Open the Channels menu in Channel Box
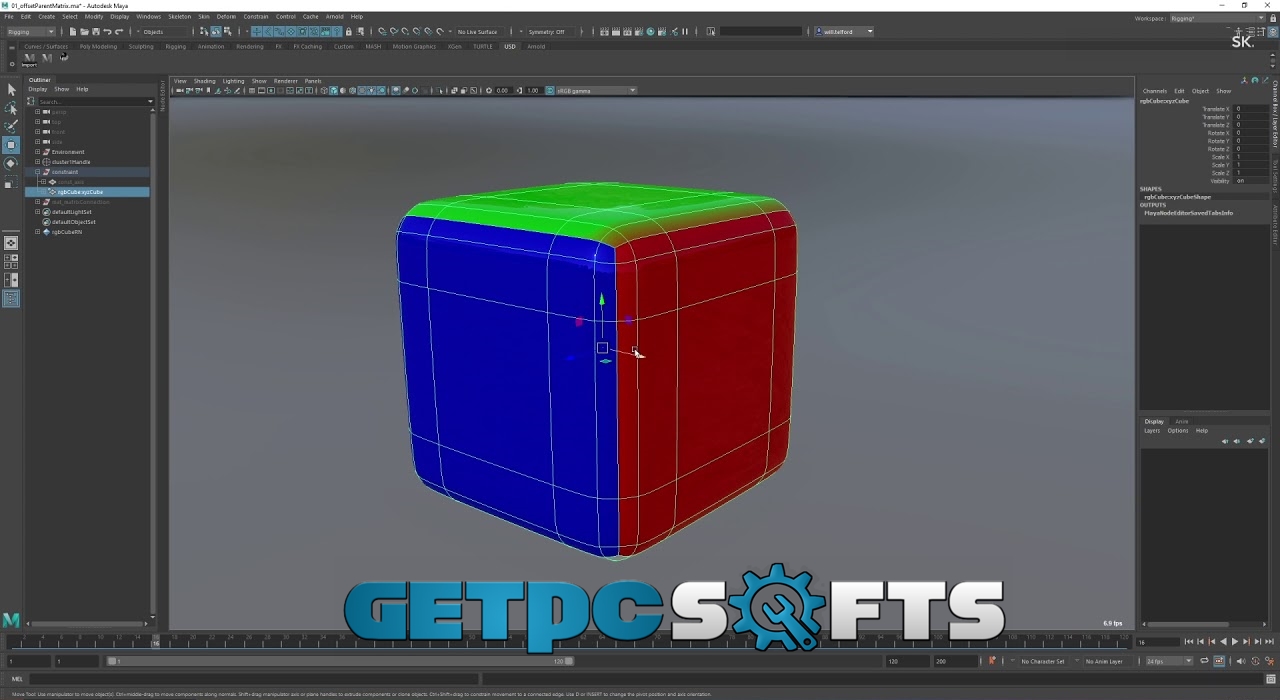This screenshot has width=1280, height=700. (1155, 91)
